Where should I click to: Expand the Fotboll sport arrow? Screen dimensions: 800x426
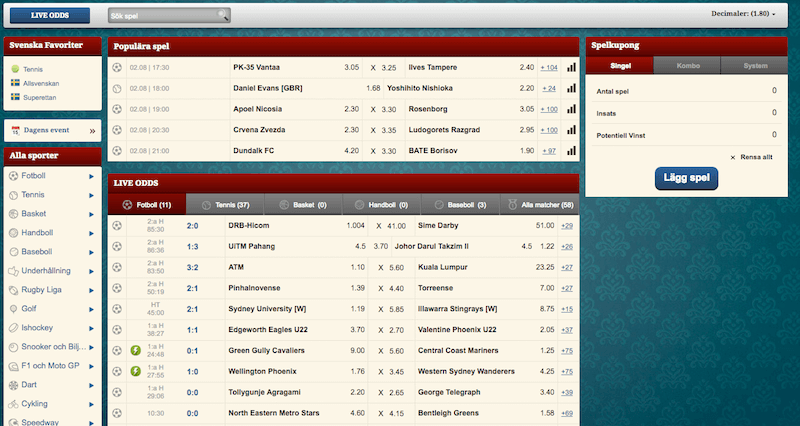click(x=91, y=177)
